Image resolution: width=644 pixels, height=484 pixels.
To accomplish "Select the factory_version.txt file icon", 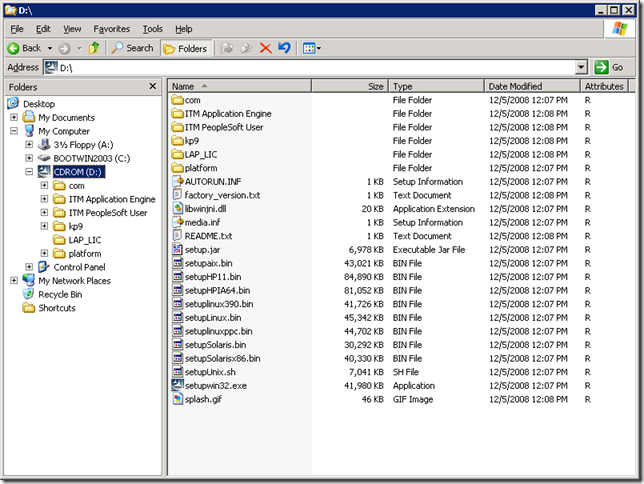I will pyautogui.click(x=177, y=195).
